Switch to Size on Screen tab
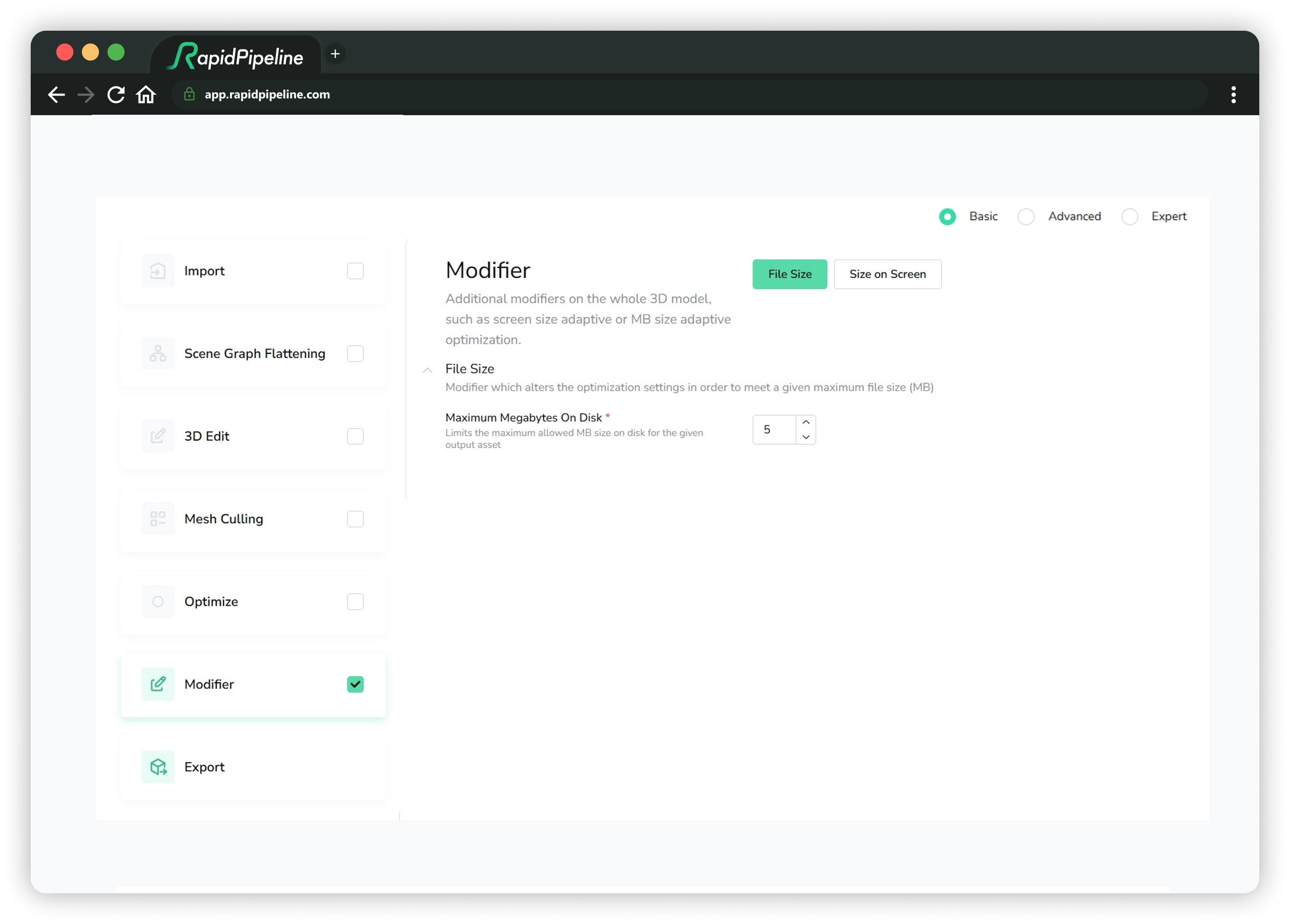 [x=887, y=274]
